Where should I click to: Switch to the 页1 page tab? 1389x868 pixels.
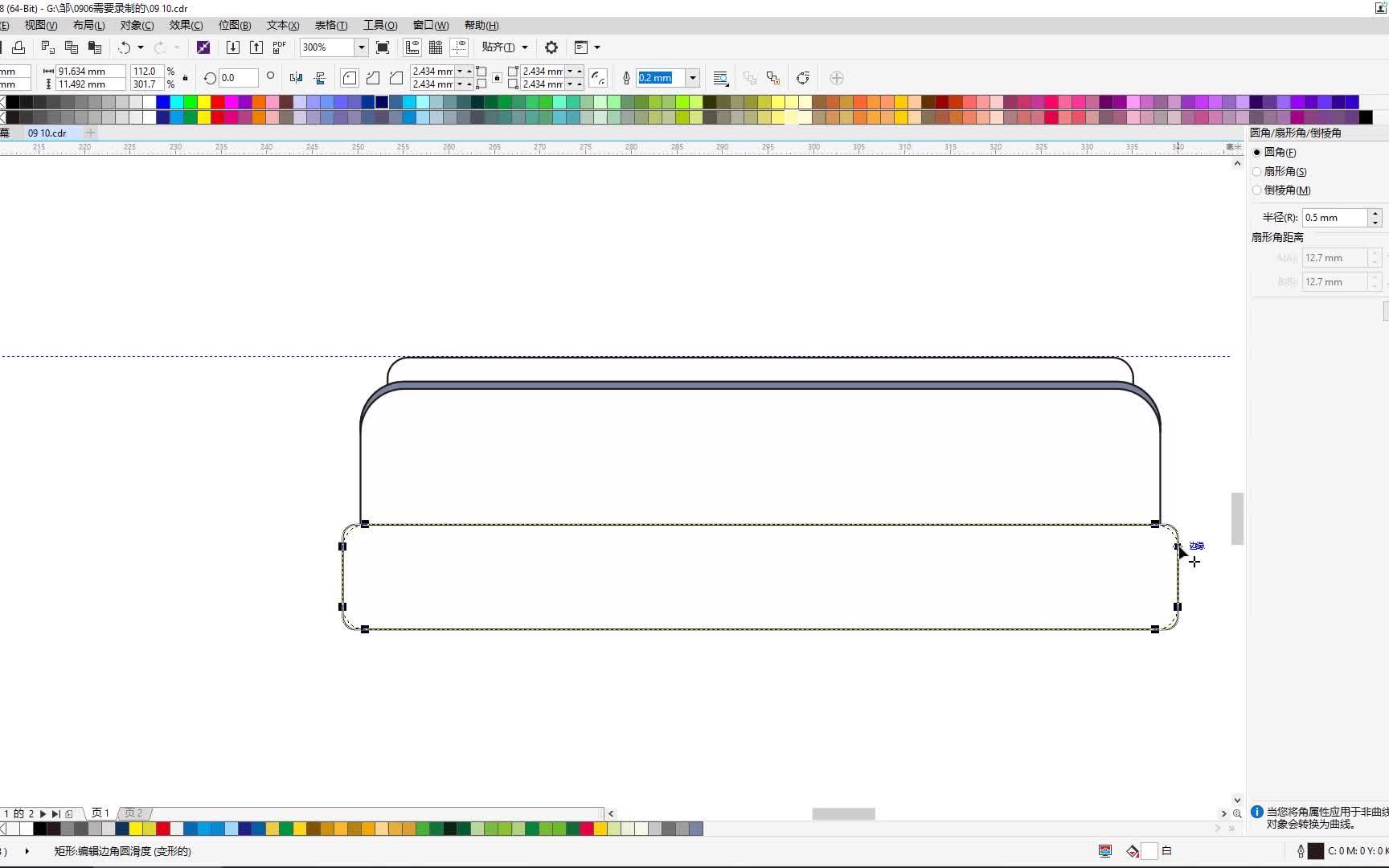coord(100,813)
